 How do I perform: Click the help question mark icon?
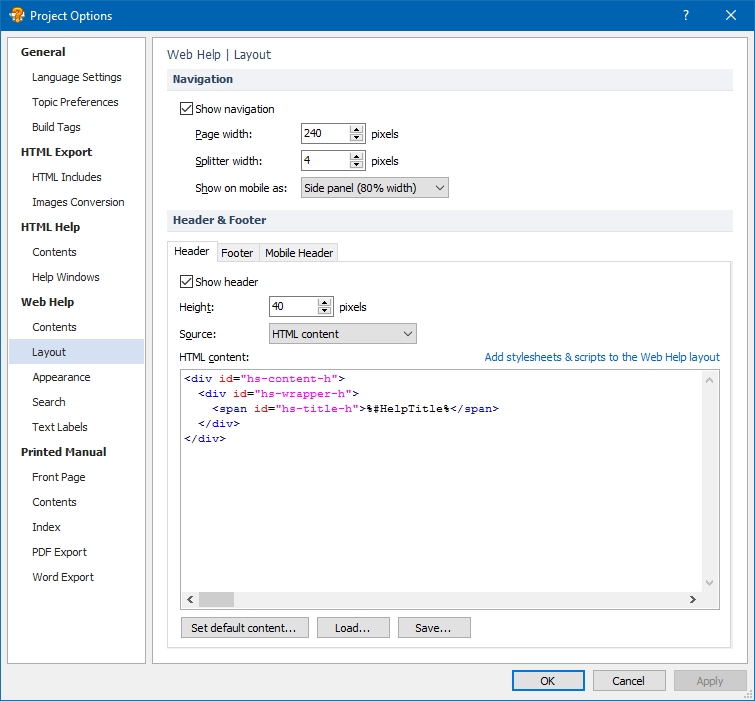pos(686,15)
